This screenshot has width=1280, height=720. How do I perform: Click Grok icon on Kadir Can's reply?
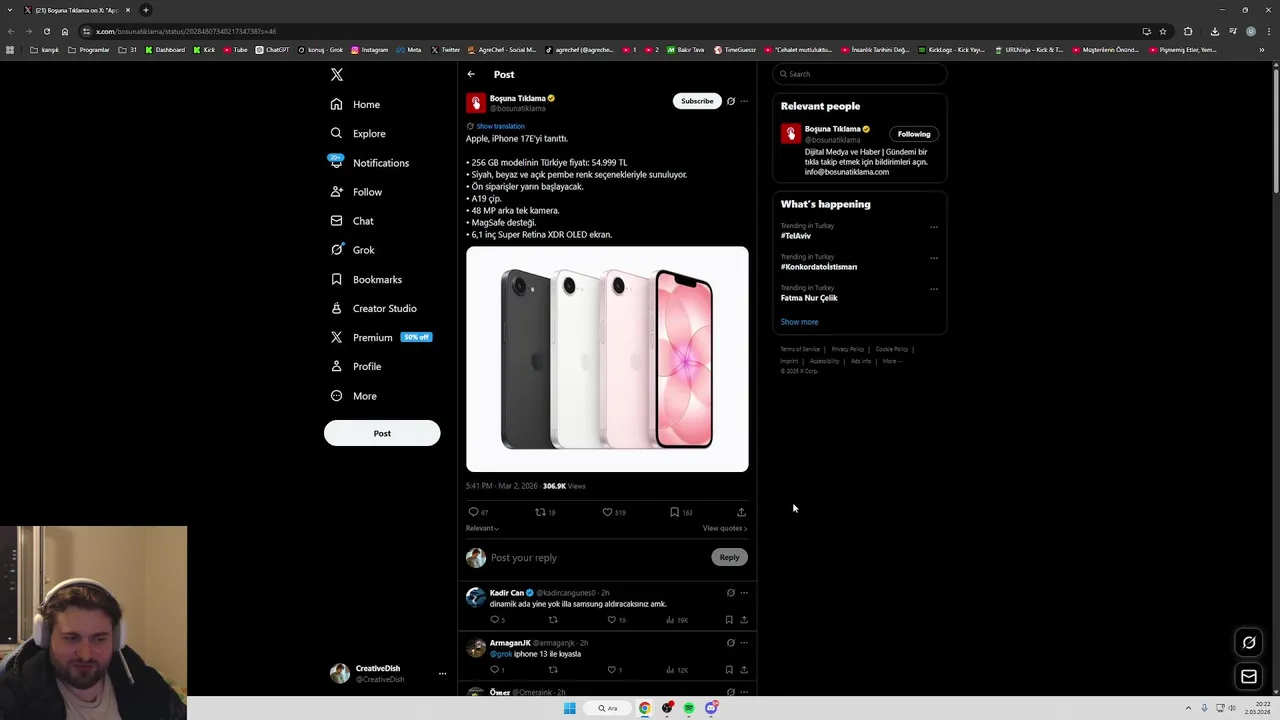tap(730, 593)
